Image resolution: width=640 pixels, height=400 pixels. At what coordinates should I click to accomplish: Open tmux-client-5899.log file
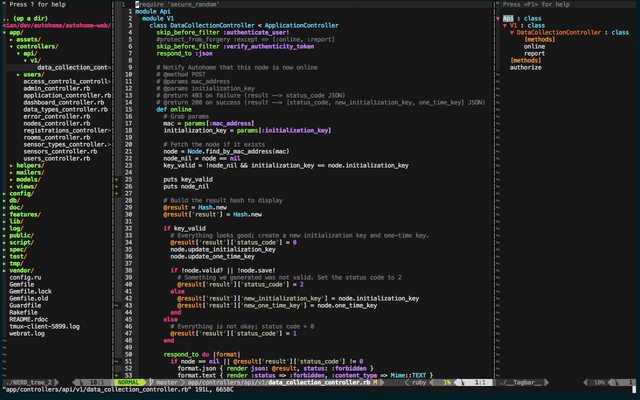[44, 327]
